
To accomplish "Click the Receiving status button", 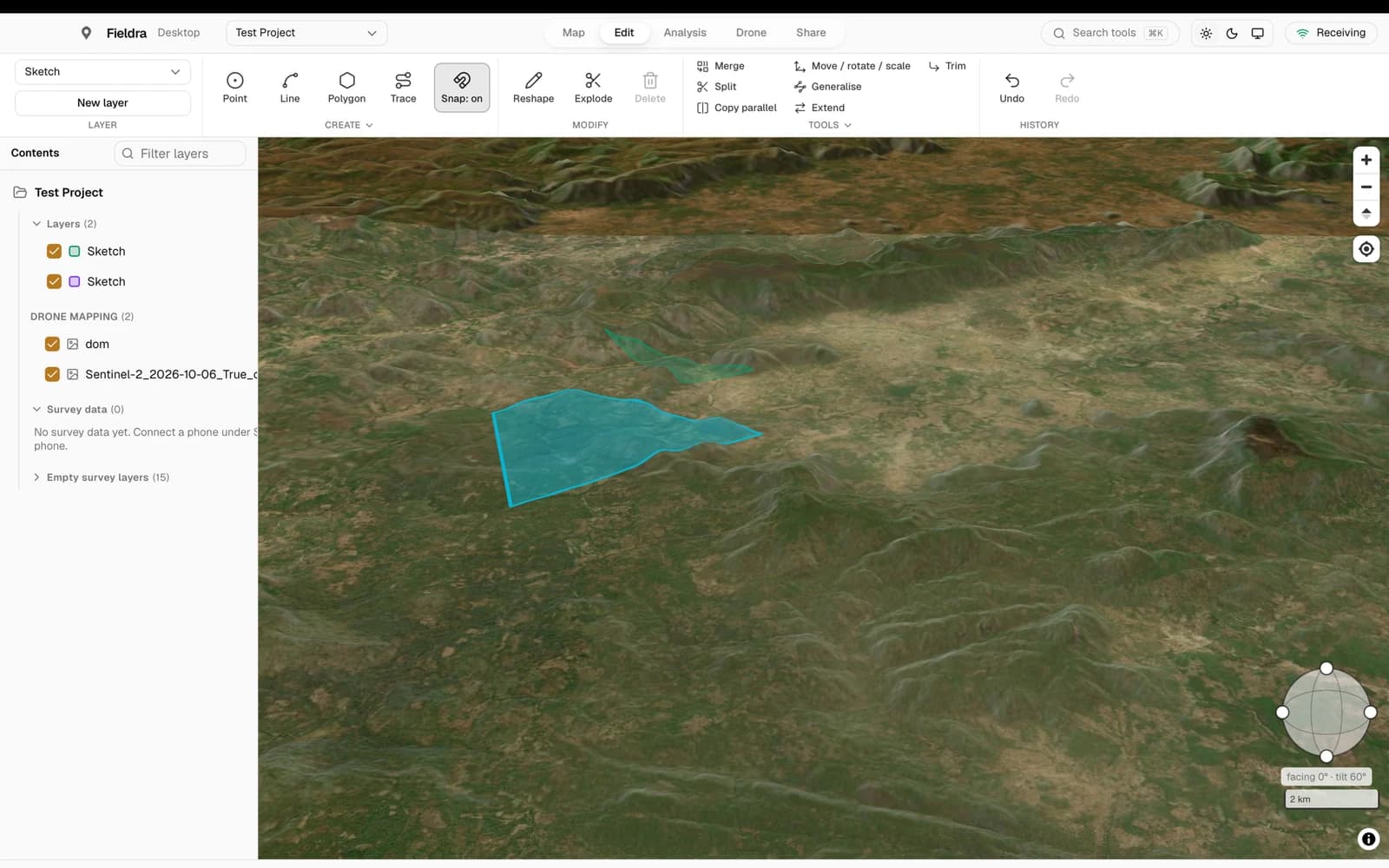I will [1331, 33].
